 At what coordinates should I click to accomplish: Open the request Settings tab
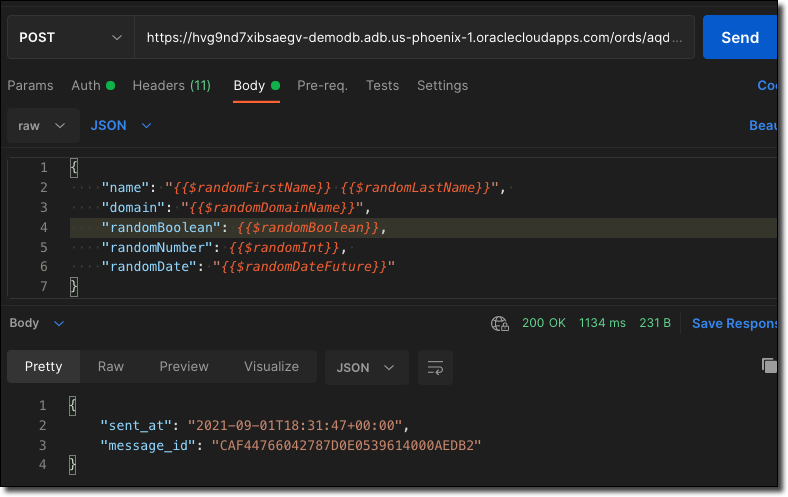click(442, 85)
